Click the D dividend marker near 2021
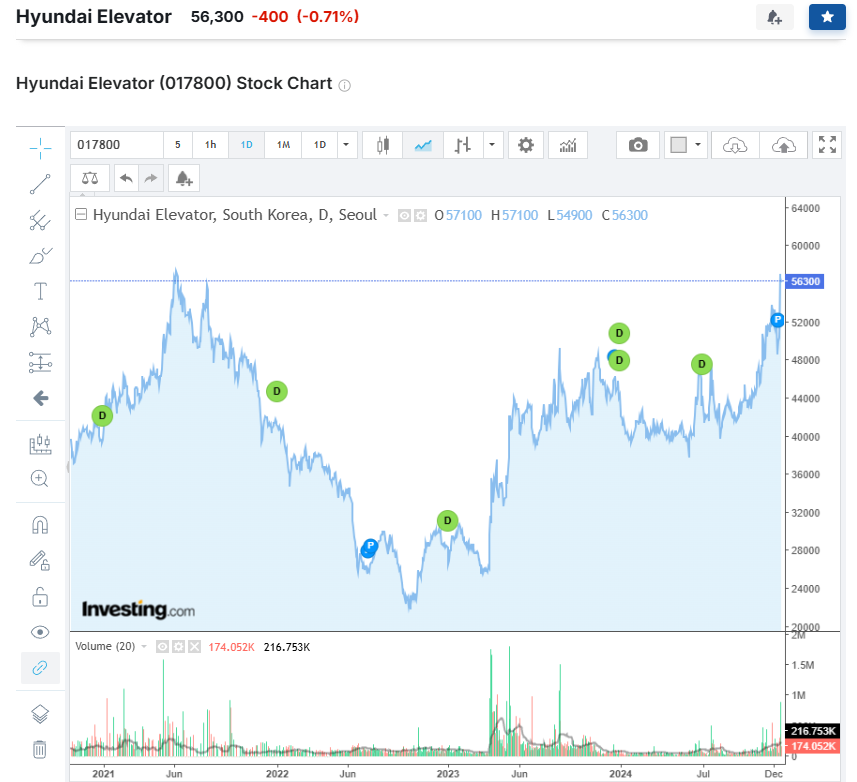The height and width of the screenshot is (782, 857). 102,416
